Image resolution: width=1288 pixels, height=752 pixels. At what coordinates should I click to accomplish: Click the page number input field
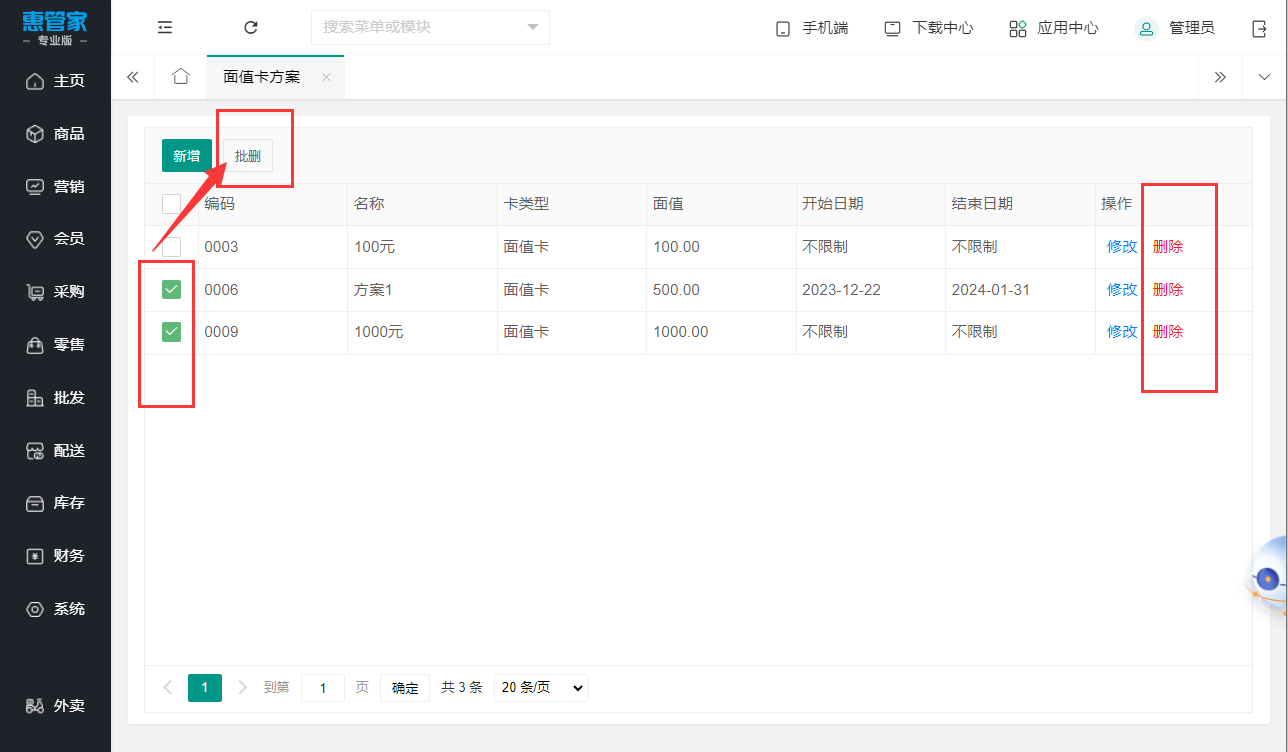323,688
